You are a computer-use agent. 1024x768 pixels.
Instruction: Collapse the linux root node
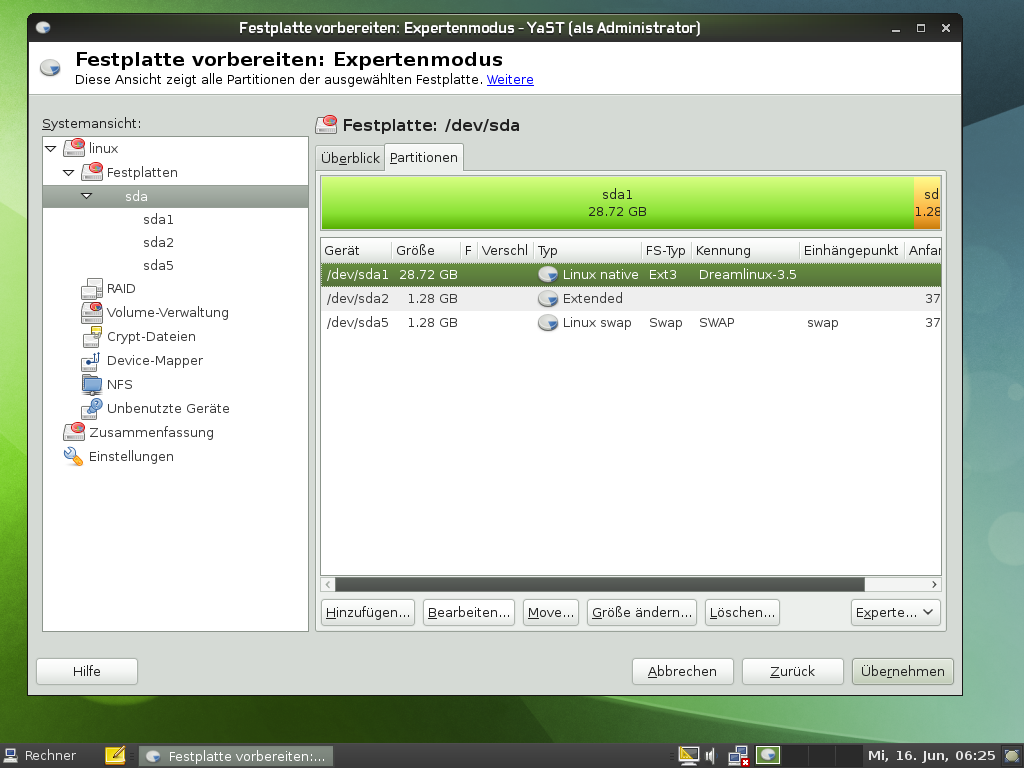[x=50, y=148]
